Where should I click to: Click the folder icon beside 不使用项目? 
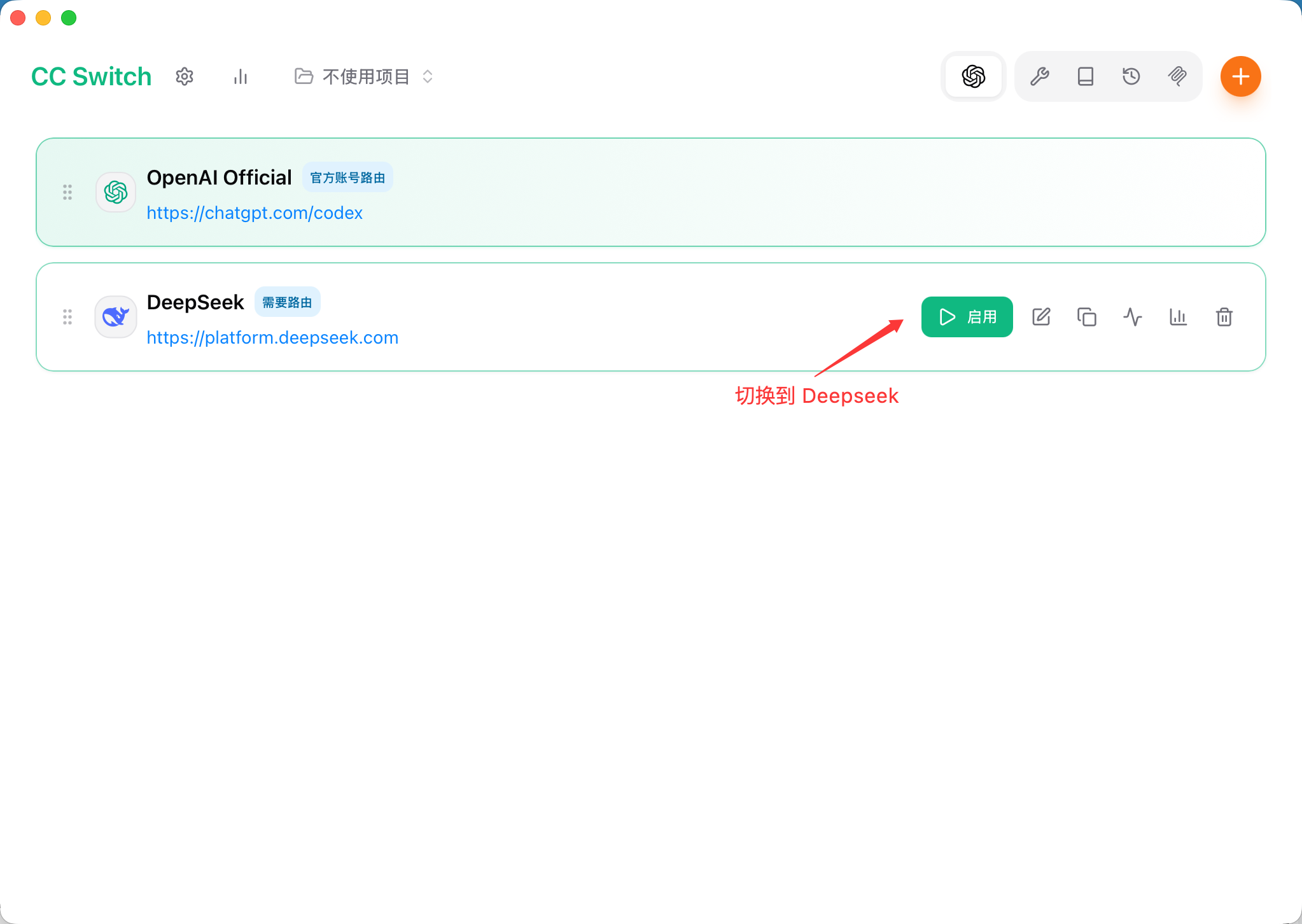(x=304, y=76)
